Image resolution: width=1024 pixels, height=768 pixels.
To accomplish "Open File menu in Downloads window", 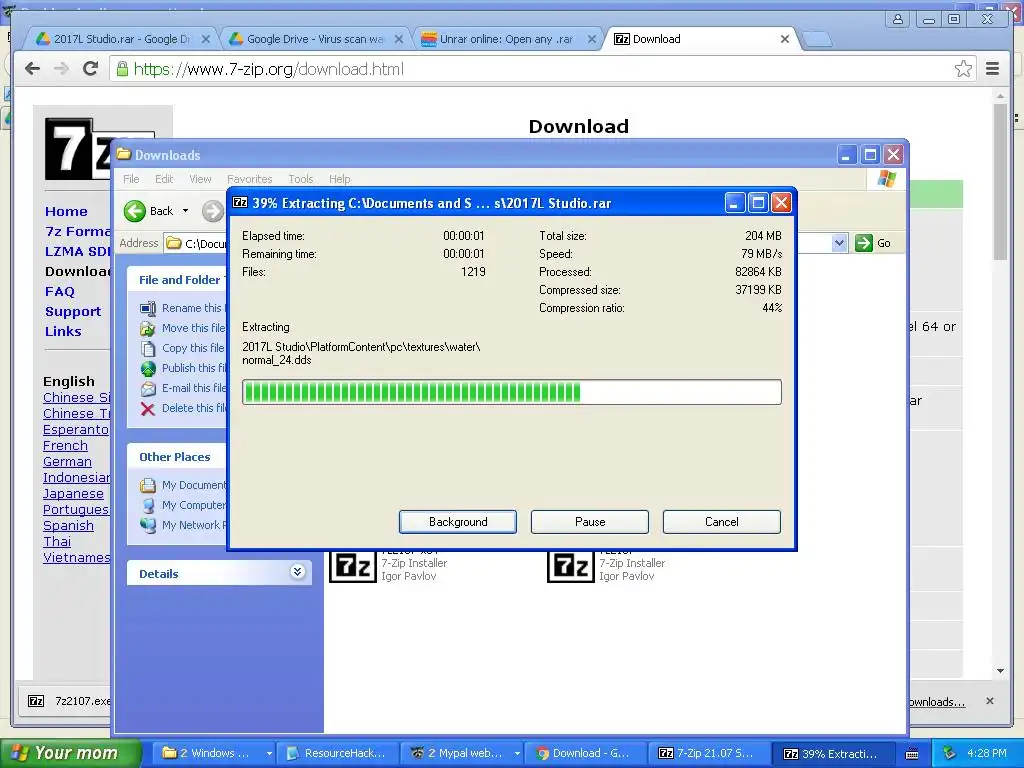I will pos(131,179).
